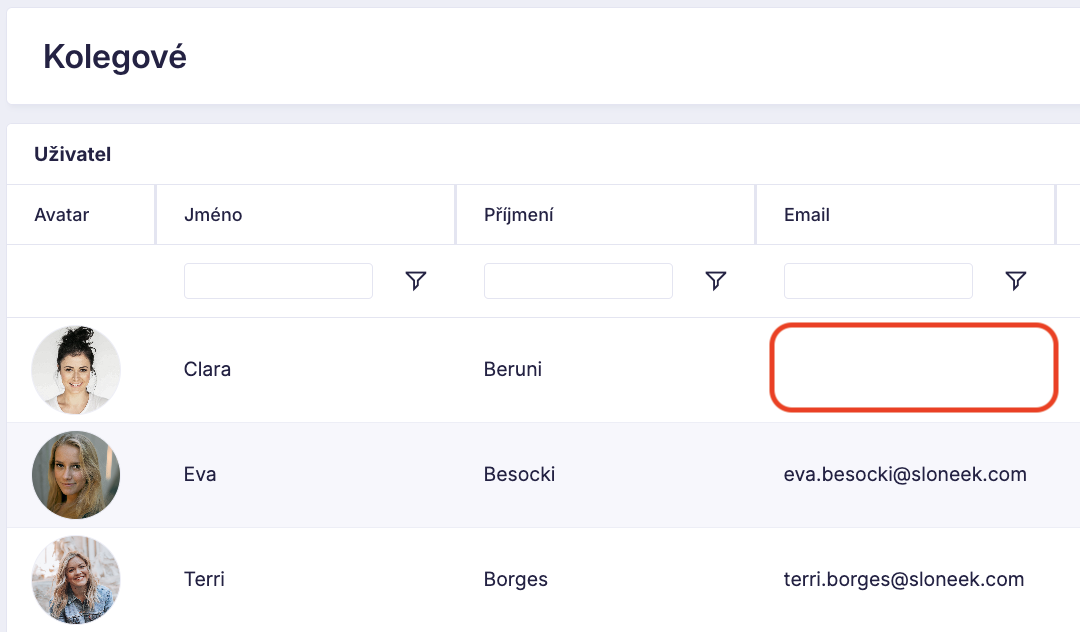Viewport: 1080px width, 632px height.
Task: Focus the Jméno filter text field
Action: (278, 281)
